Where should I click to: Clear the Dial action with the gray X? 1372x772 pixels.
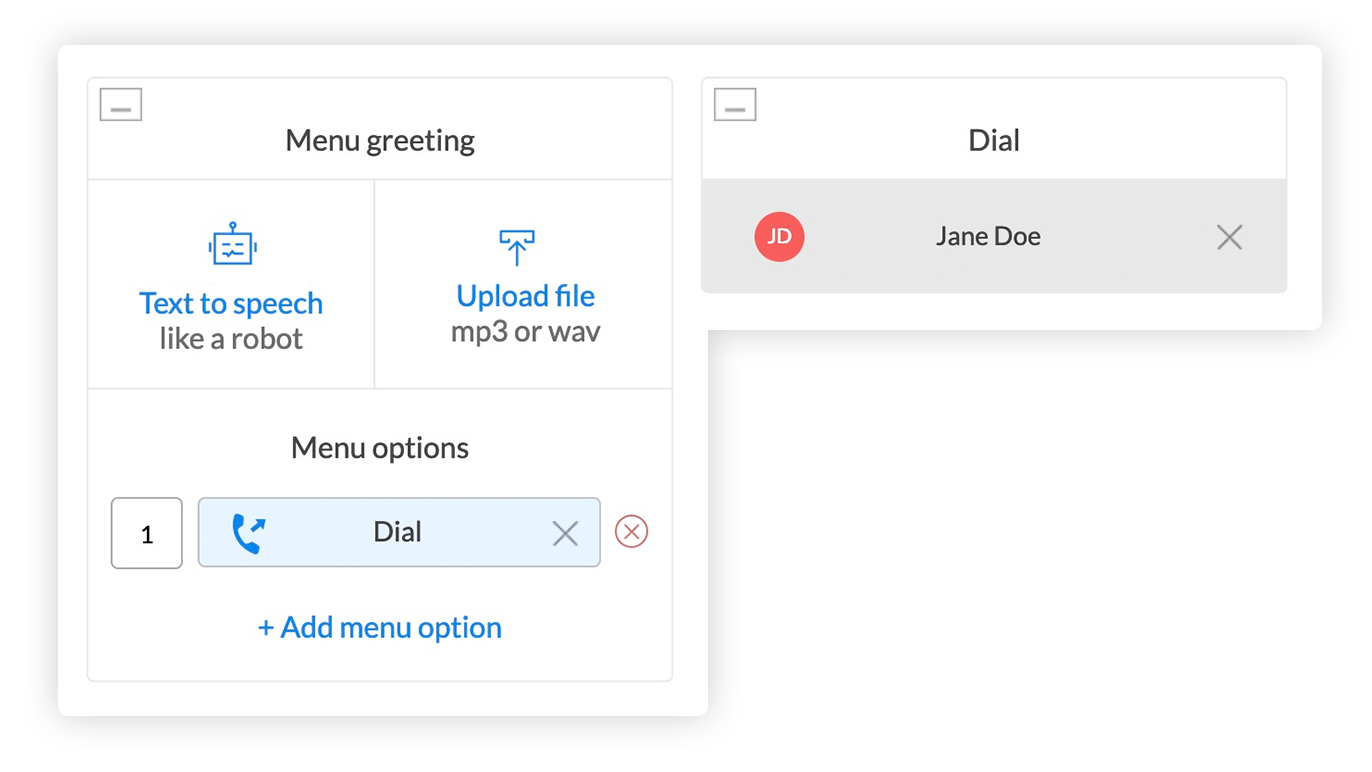point(565,534)
